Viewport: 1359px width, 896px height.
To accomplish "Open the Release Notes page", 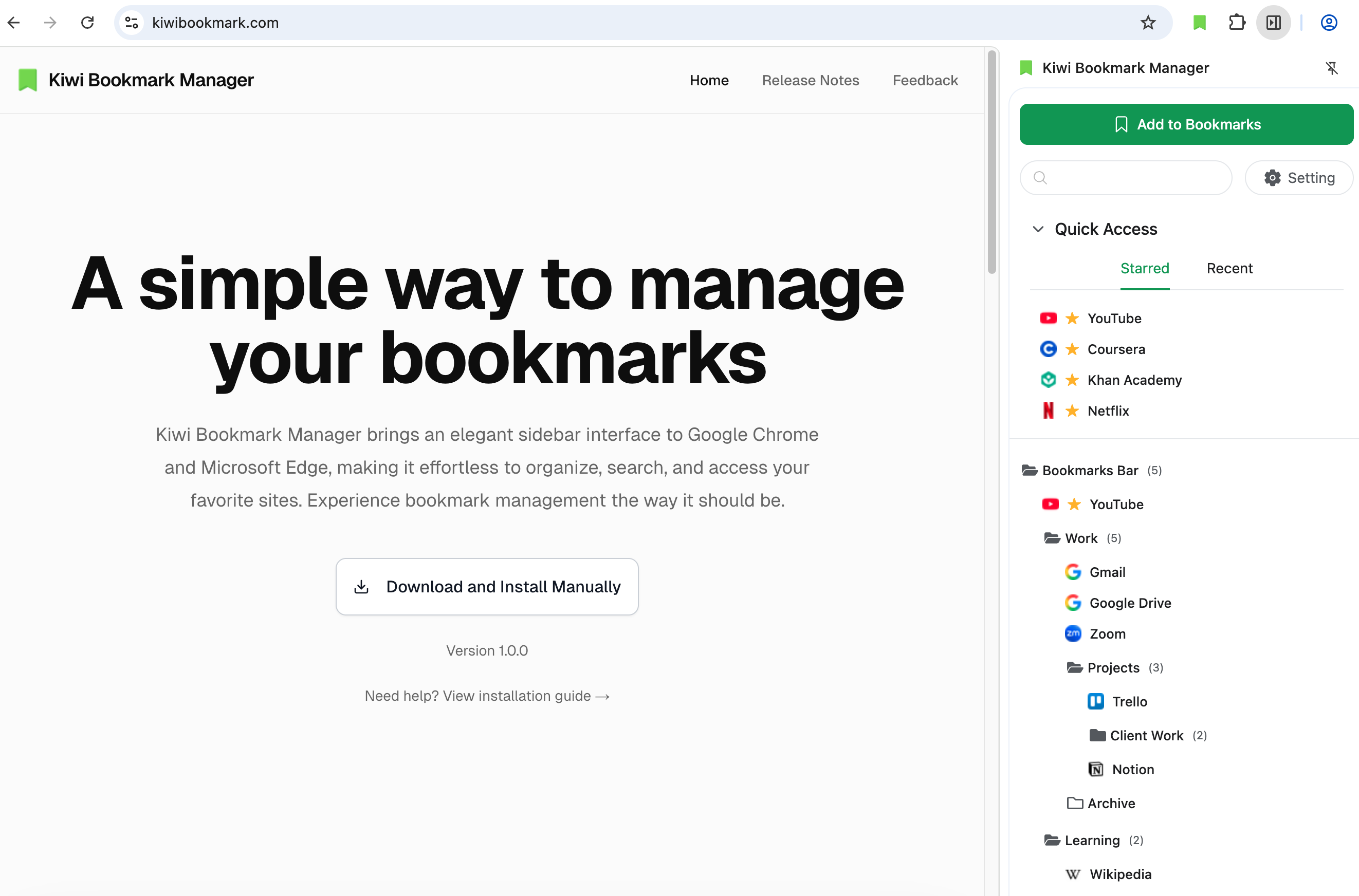I will point(811,80).
